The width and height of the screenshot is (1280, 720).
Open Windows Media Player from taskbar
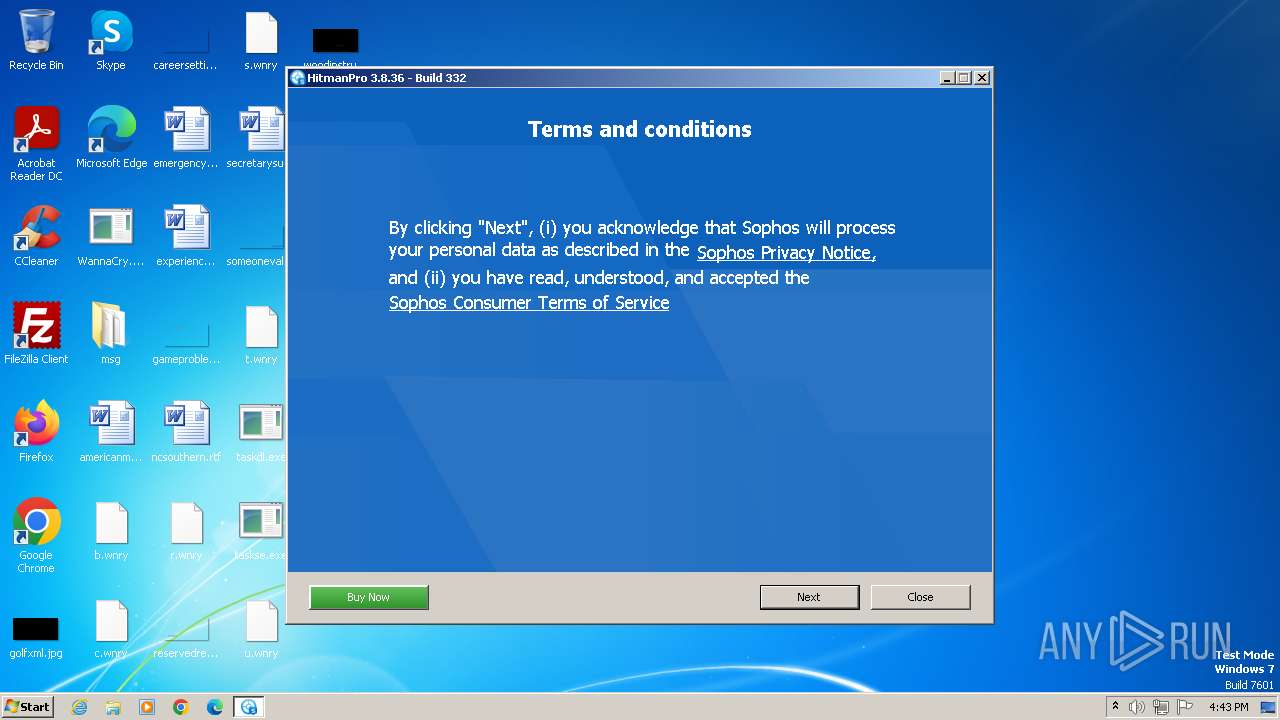147,707
